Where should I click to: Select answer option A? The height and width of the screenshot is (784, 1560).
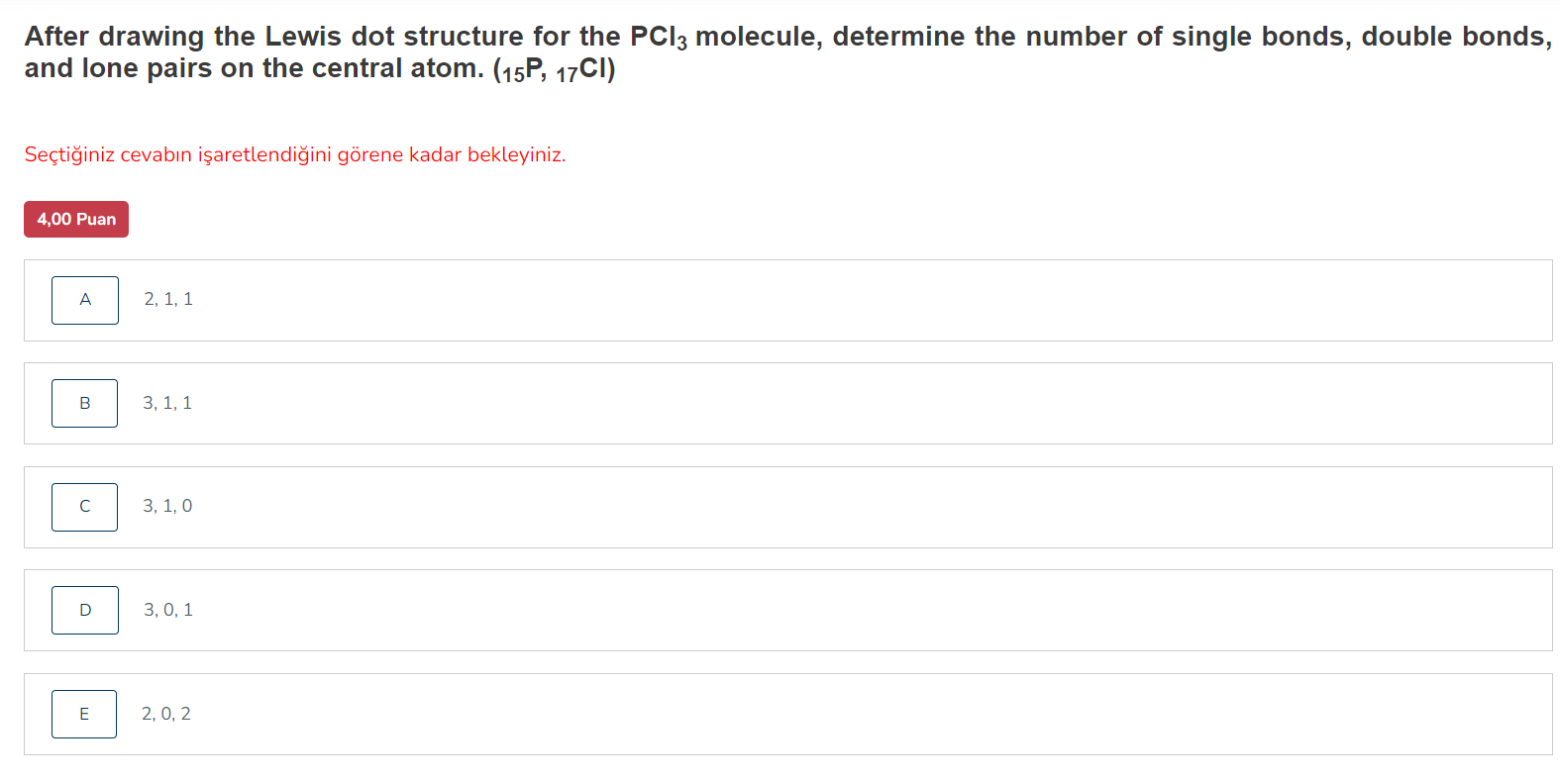tap(84, 300)
